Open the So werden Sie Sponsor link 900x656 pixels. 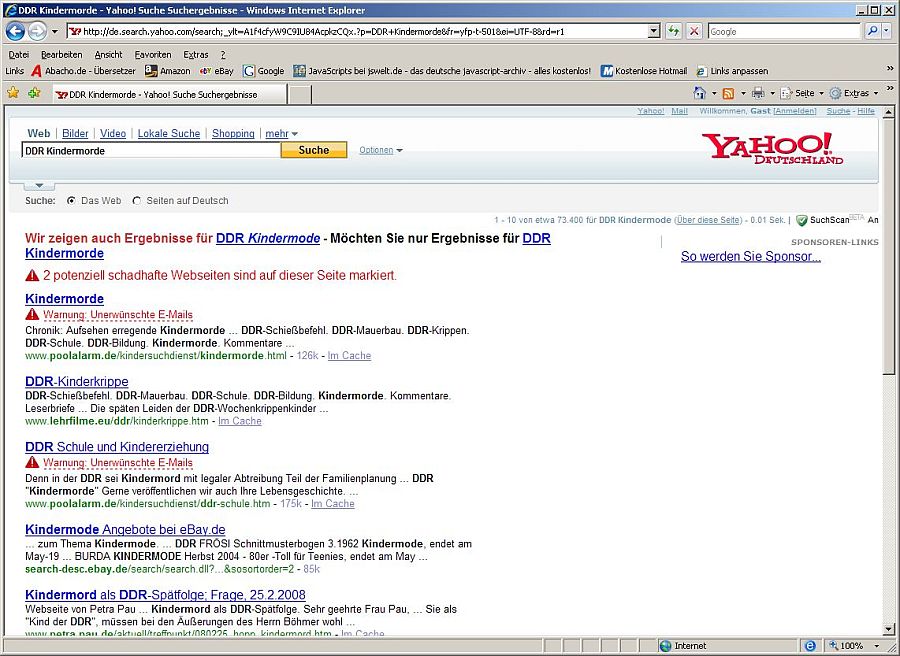[751, 257]
